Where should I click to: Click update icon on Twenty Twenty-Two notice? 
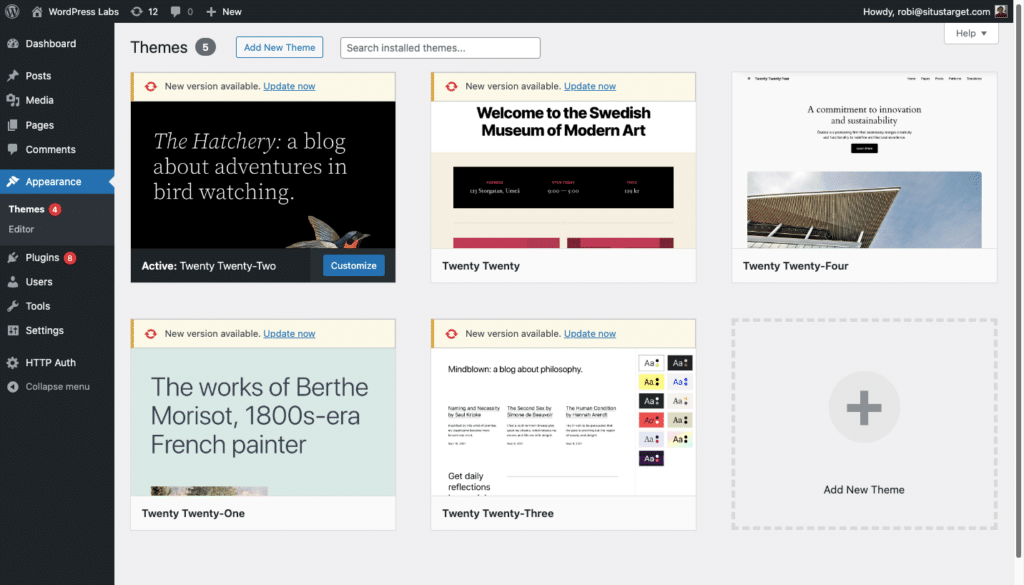click(151, 86)
